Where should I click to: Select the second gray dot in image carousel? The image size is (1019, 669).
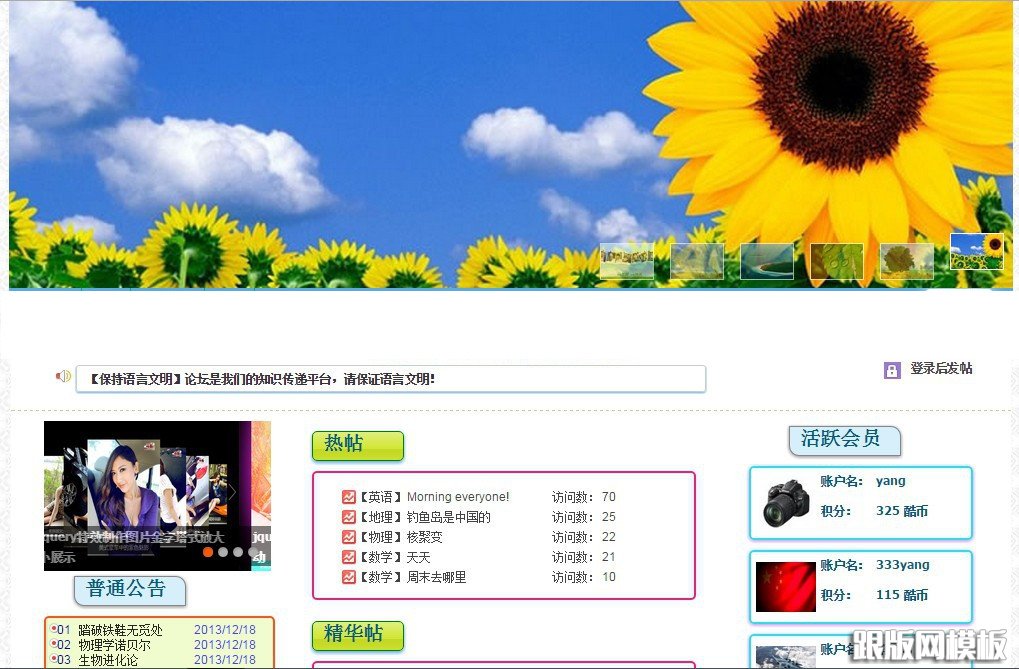223,552
